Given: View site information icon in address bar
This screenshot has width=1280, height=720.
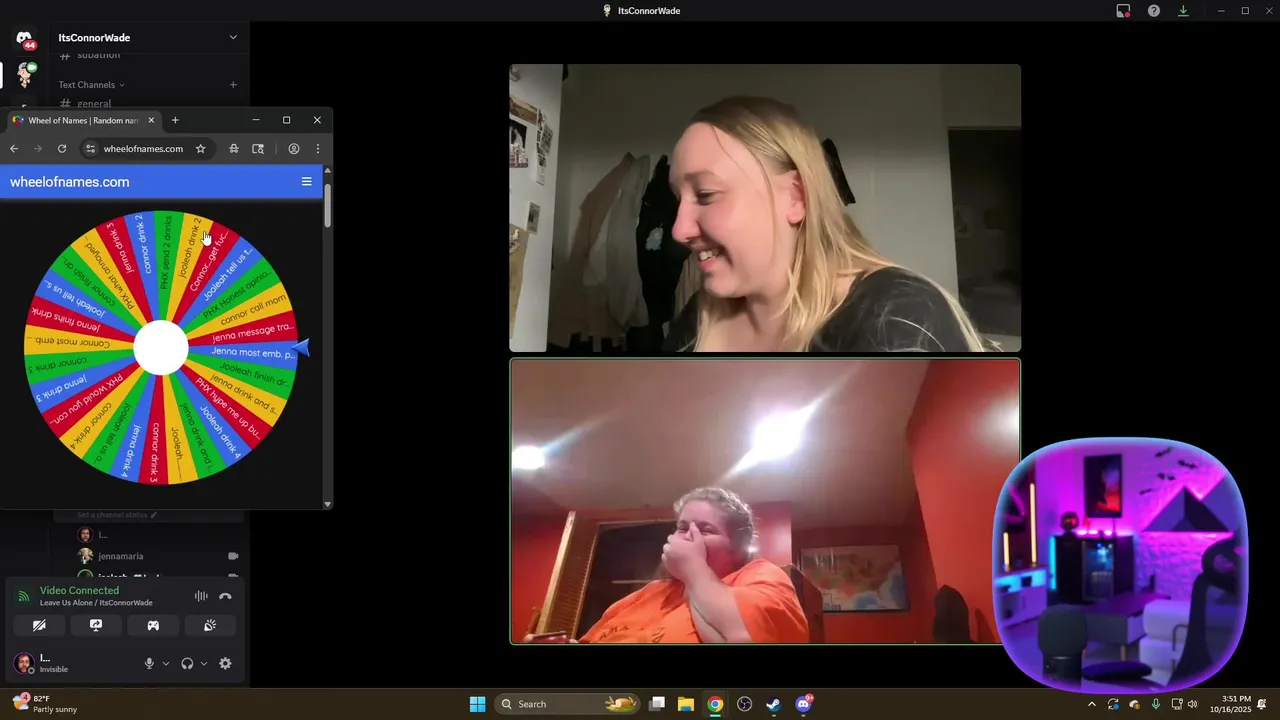Looking at the screenshot, I should point(90,149).
